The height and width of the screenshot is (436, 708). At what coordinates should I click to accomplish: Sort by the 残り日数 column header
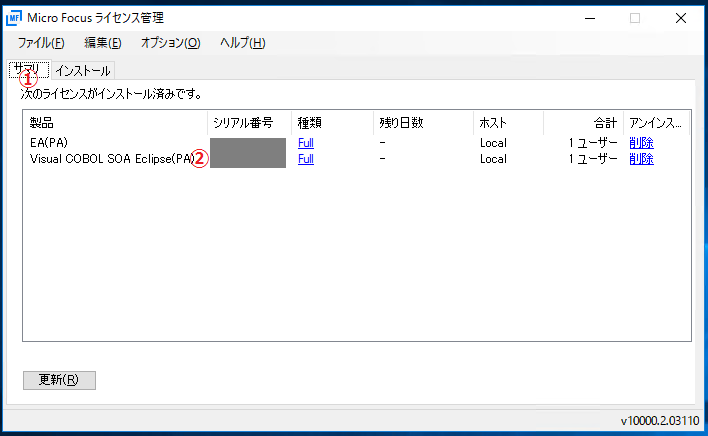click(x=423, y=123)
